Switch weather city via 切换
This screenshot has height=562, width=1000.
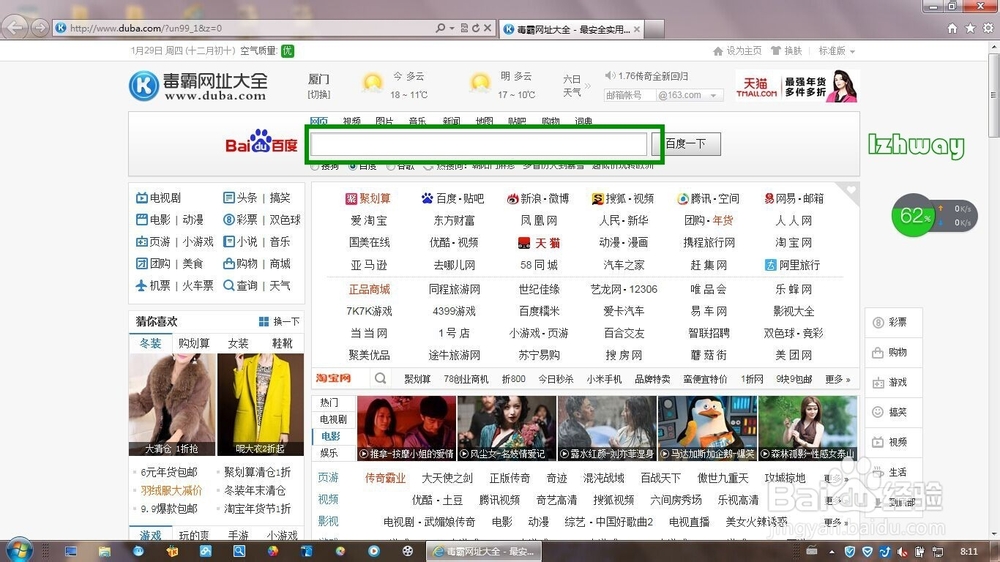pos(319,94)
